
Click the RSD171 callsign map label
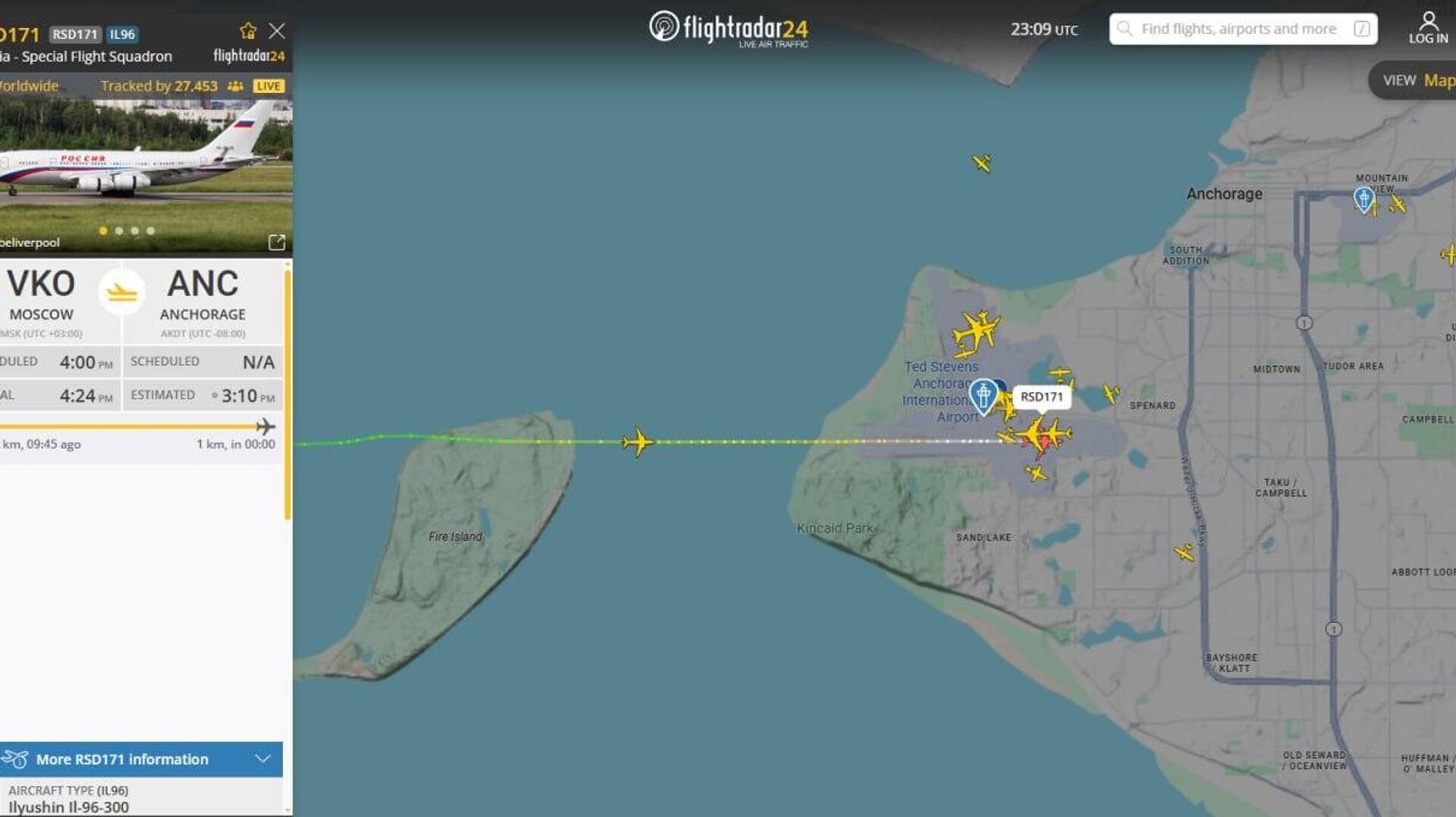[x=1041, y=396]
